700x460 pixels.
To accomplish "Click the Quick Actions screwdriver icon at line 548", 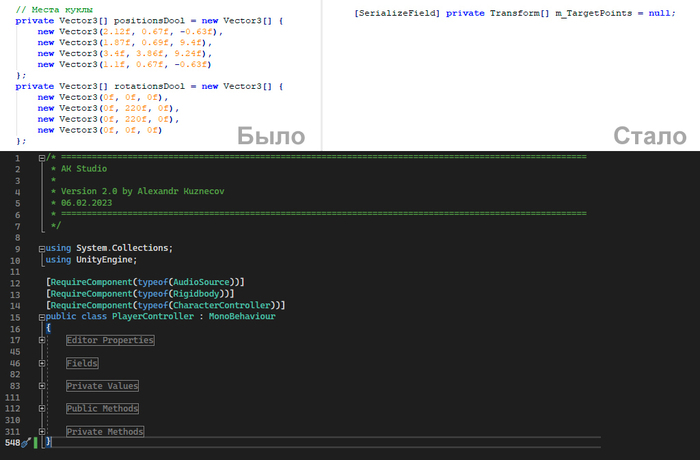I will [x=27, y=442].
